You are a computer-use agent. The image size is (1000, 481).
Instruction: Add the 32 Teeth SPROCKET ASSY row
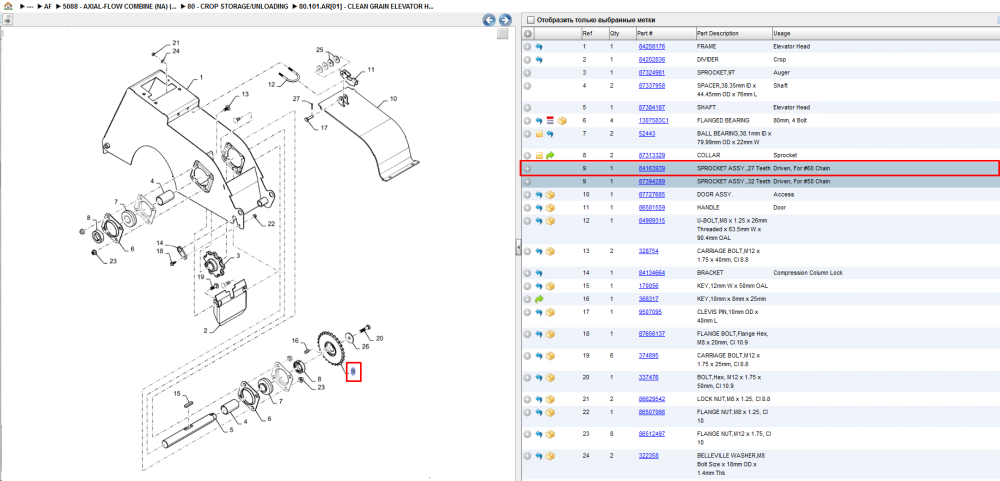(527, 182)
